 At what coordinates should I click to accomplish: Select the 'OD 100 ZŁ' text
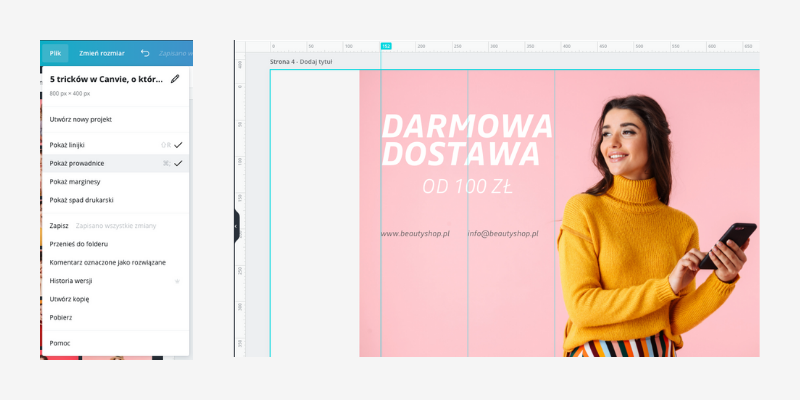coord(467,187)
